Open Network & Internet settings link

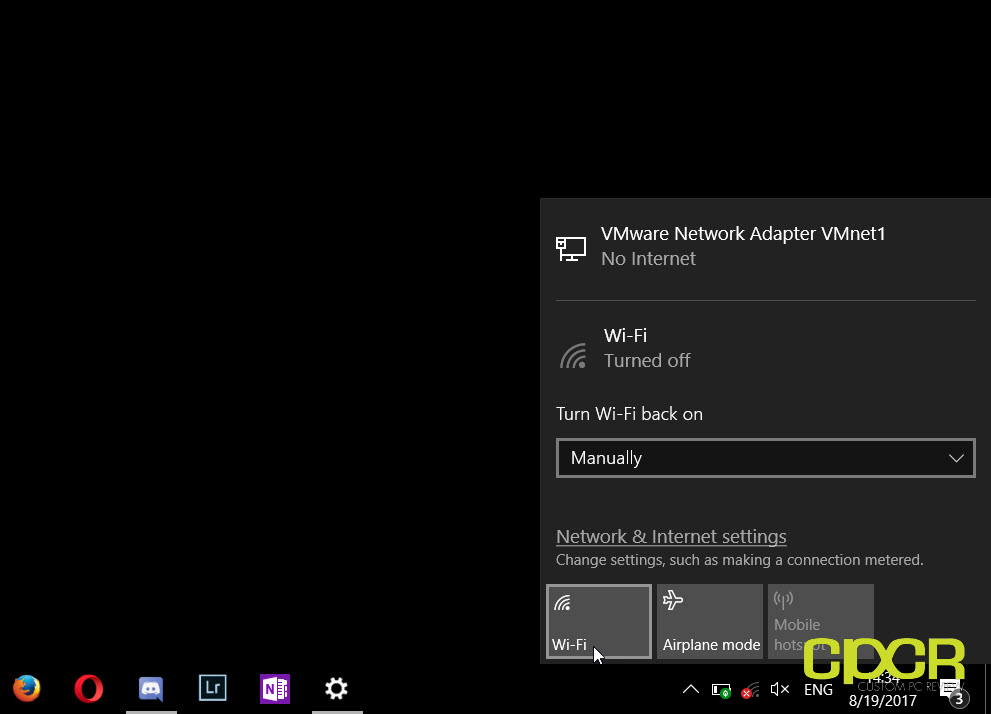click(671, 537)
